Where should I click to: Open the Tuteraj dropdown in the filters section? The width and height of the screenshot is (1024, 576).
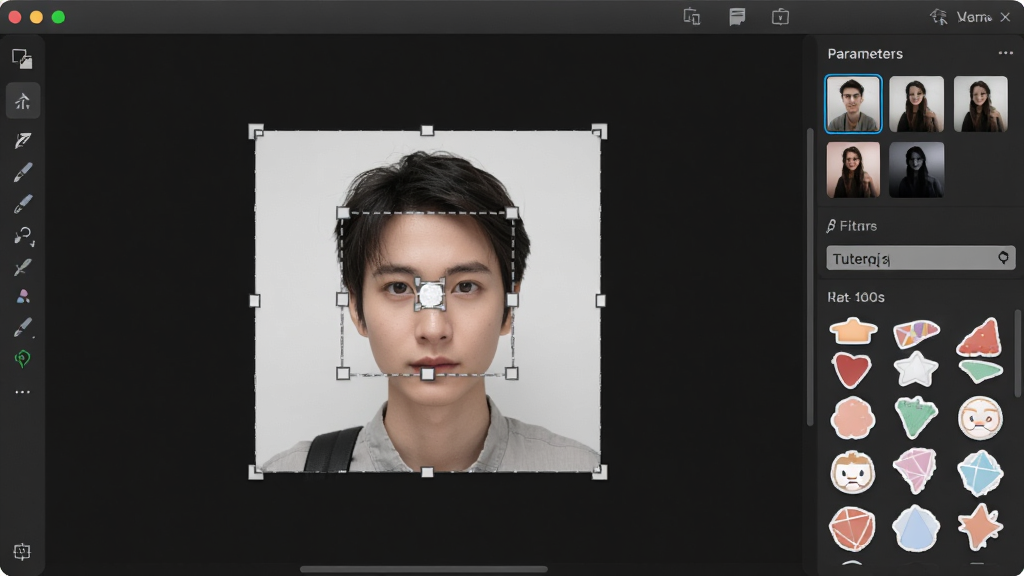(920, 258)
